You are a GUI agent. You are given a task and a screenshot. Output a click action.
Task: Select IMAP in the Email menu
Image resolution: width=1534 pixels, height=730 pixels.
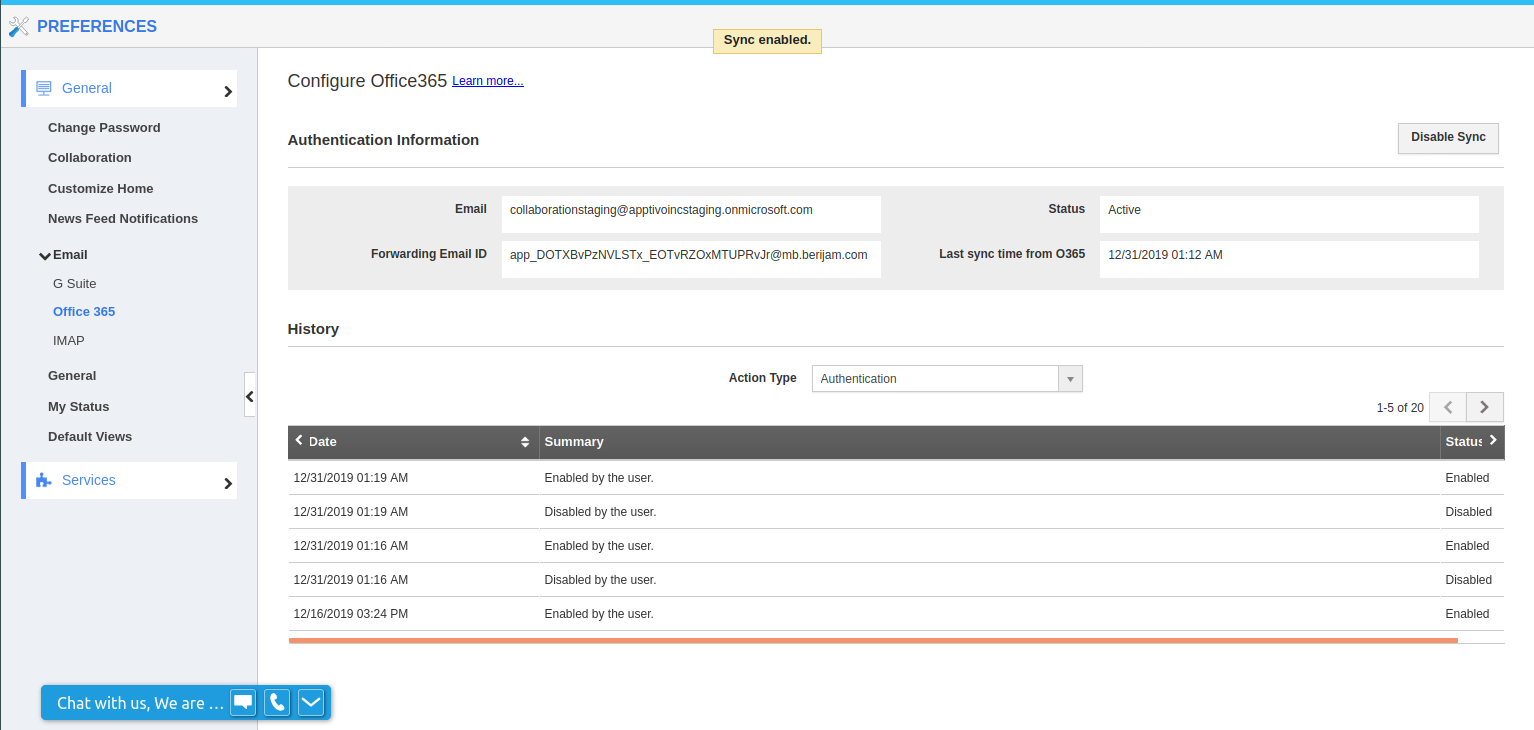coord(69,341)
